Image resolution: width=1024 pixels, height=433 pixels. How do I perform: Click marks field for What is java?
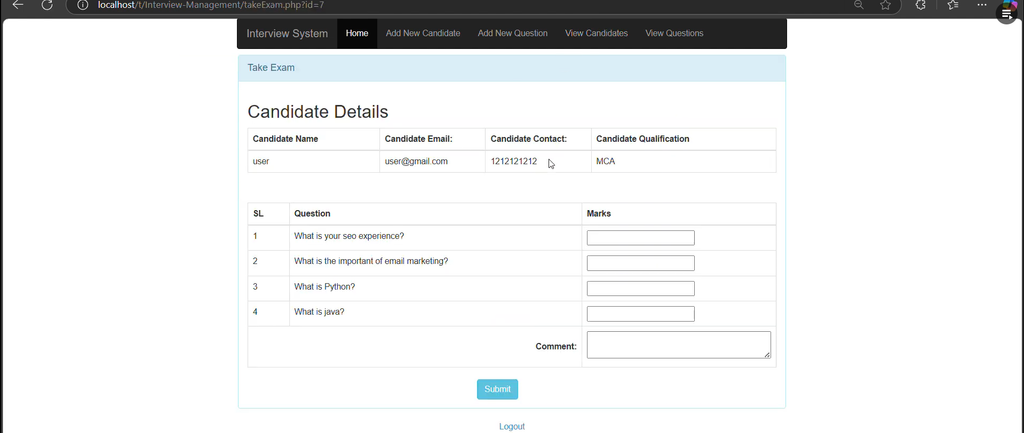click(641, 314)
